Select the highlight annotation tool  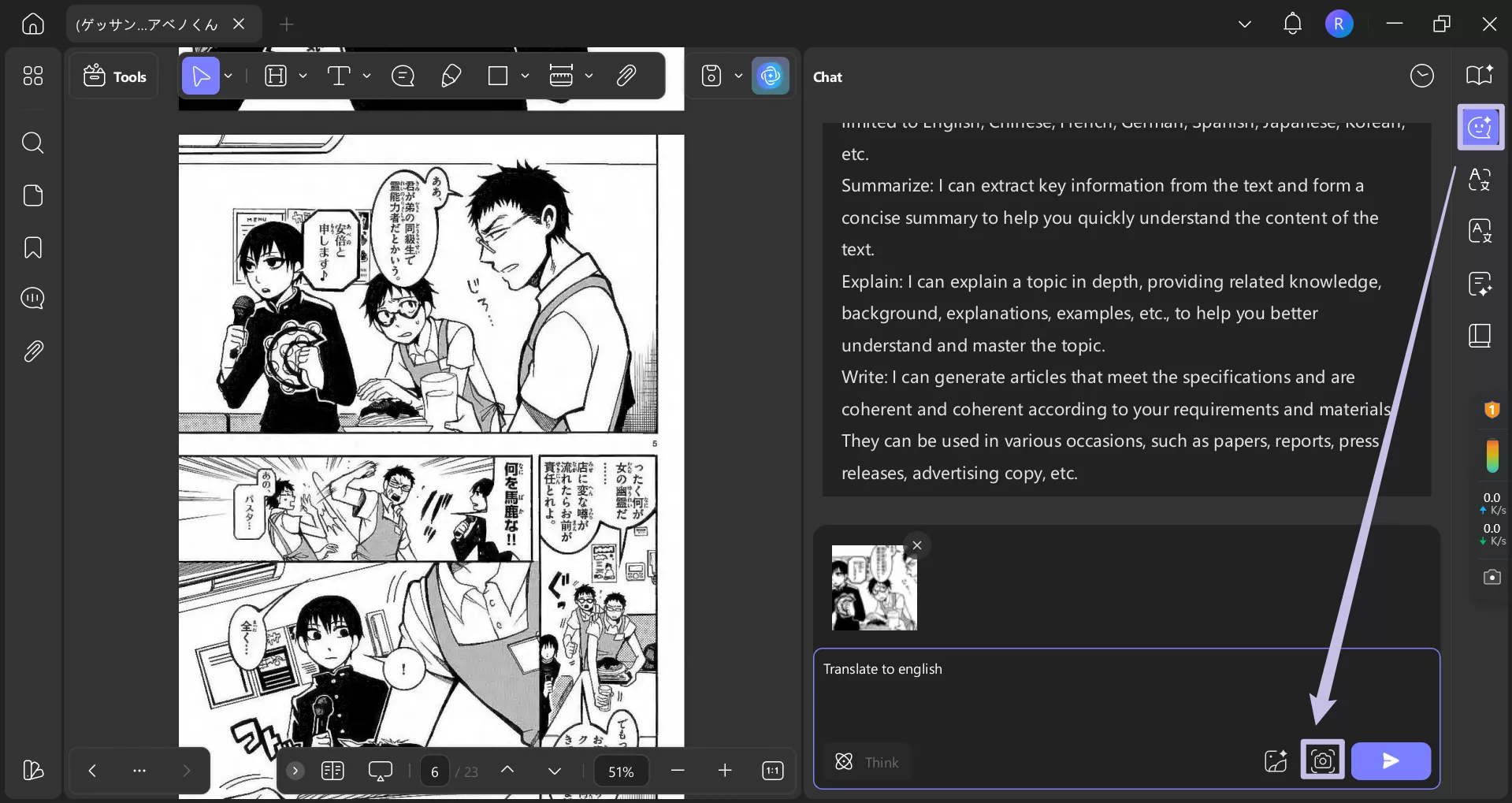pyautogui.click(x=277, y=75)
